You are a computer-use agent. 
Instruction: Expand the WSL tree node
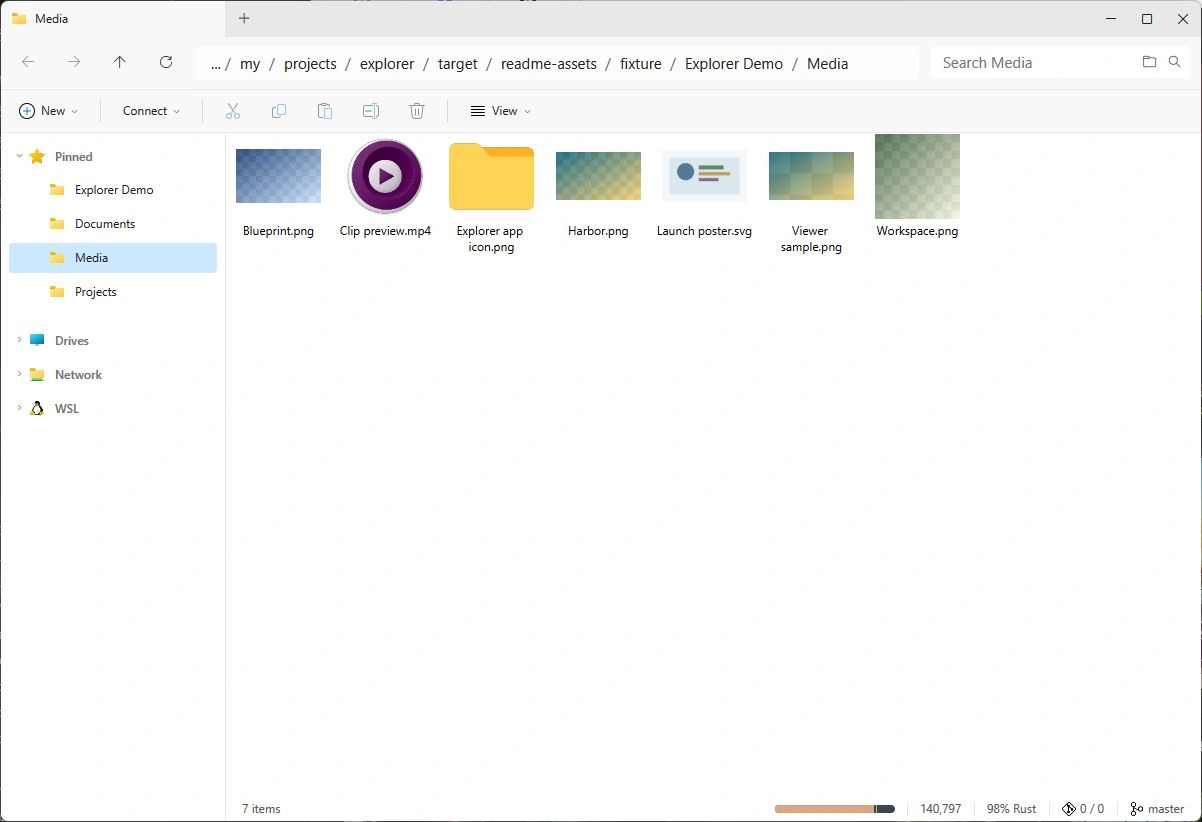click(19, 408)
